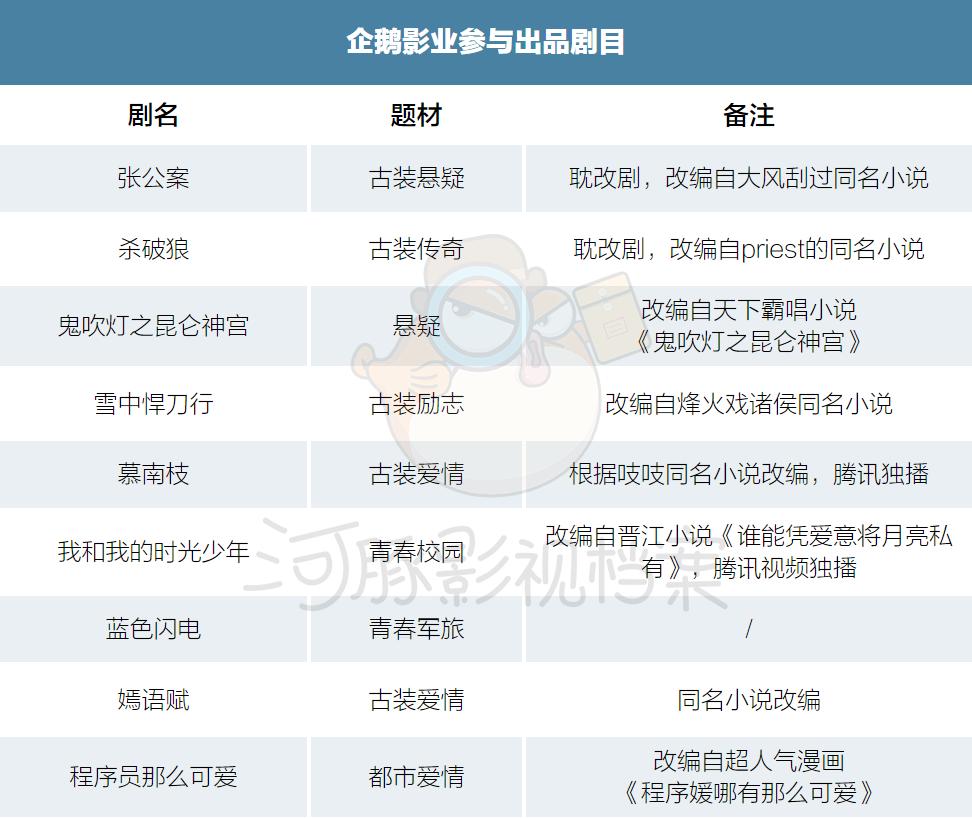Select the 程序员那么可爱 cell

(153, 777)
